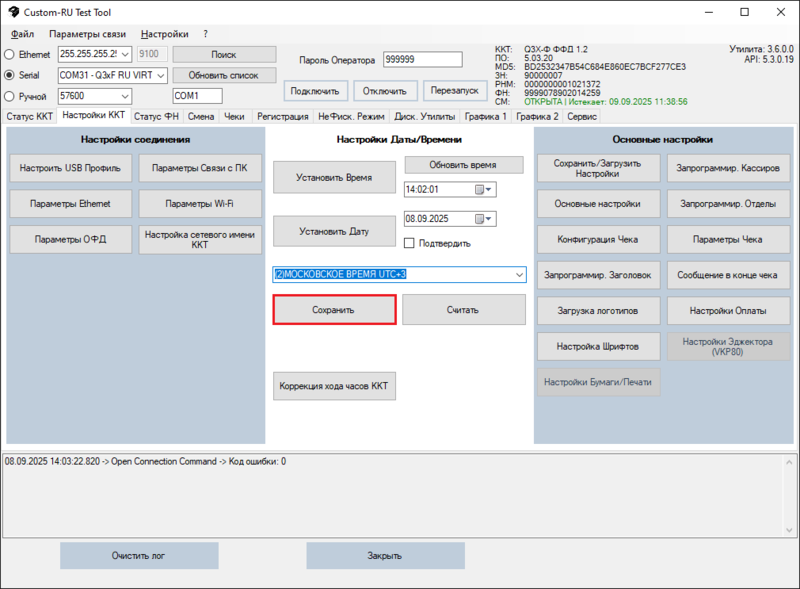The image size is (800, 589).
Task: Click the app icon in title bar
Action: pyautogui.click(x=12, y=12)
